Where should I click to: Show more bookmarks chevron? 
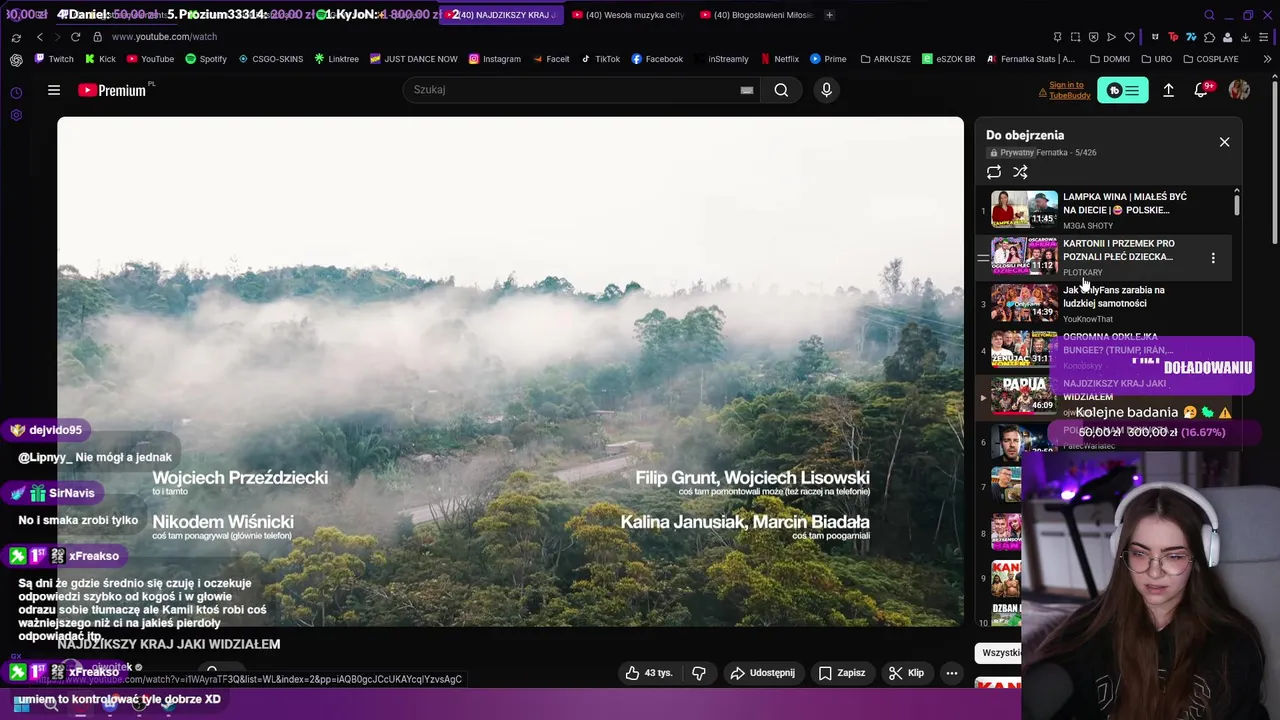[1267, 59]
